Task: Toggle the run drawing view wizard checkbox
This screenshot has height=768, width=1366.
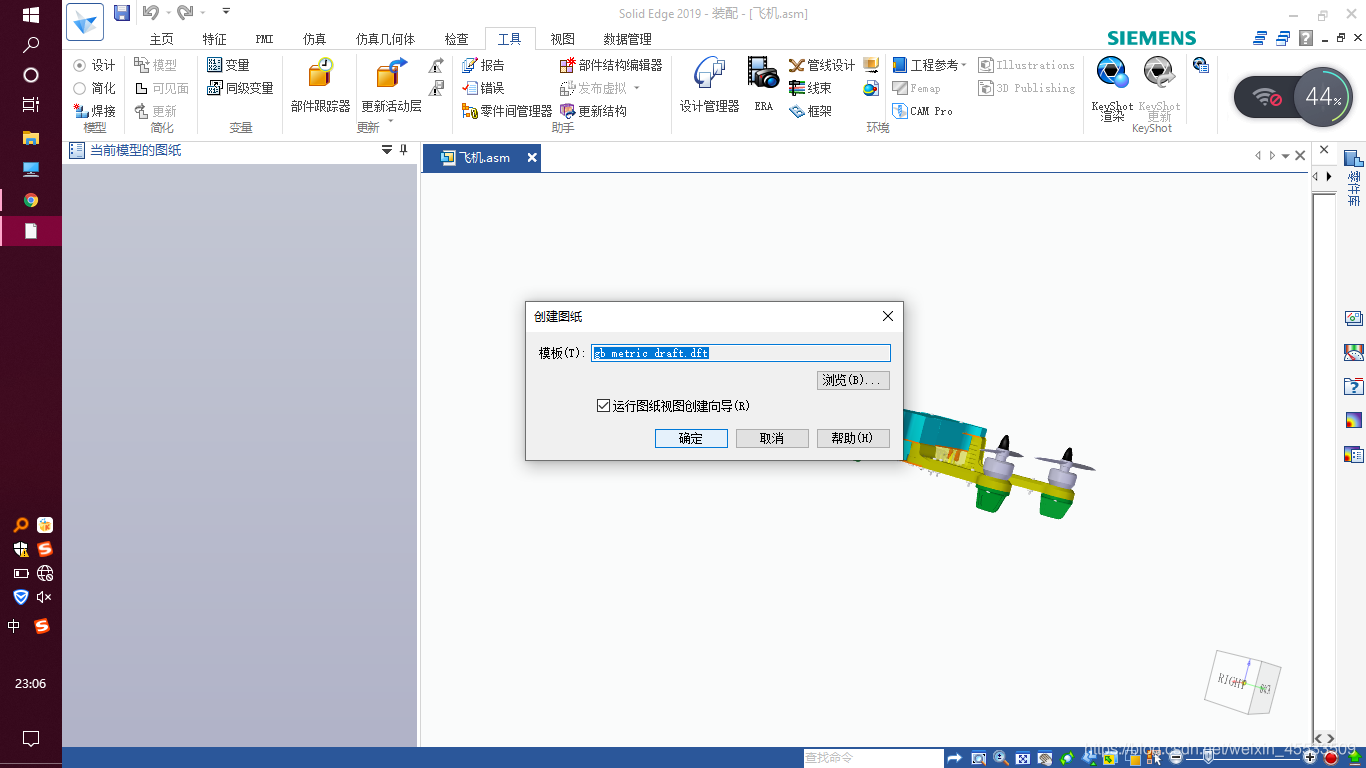Action: [603, 406]
